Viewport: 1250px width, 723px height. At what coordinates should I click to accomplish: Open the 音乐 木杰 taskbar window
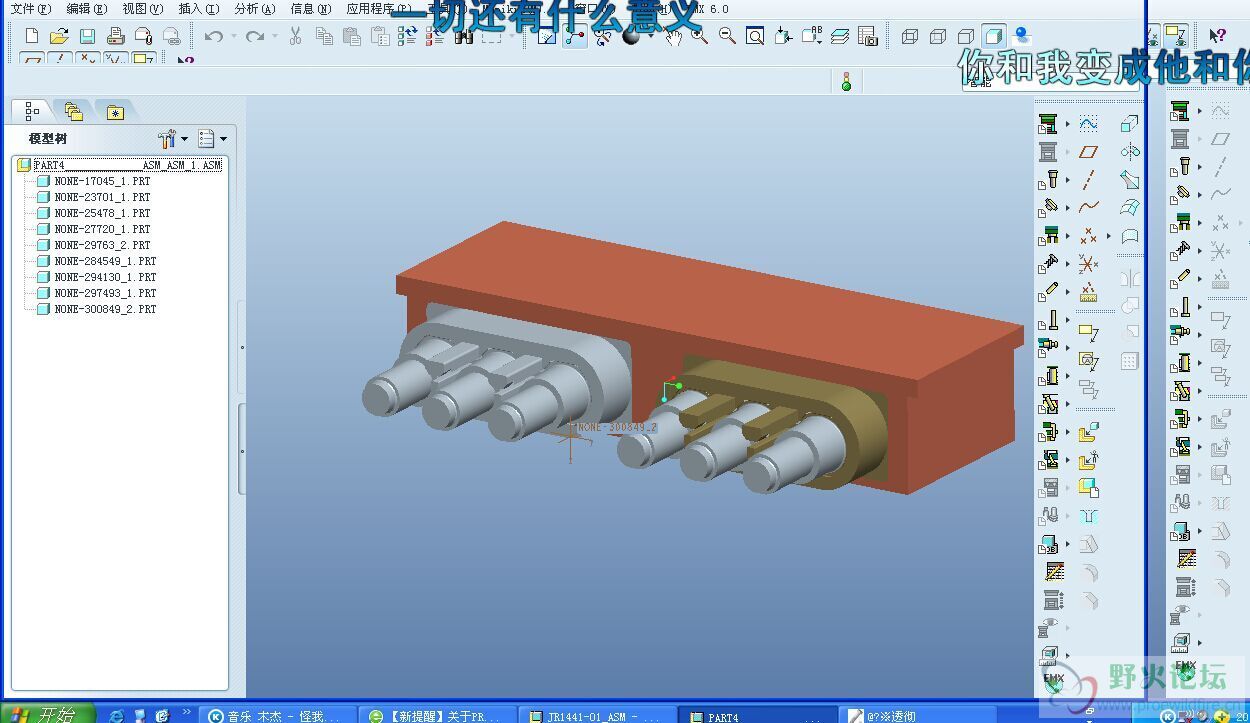click(278, 716)
